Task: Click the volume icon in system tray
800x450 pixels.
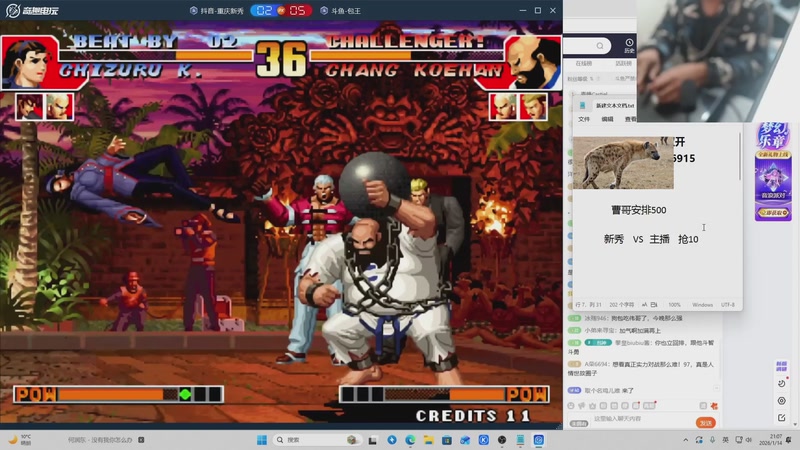Action: point(748,440)
